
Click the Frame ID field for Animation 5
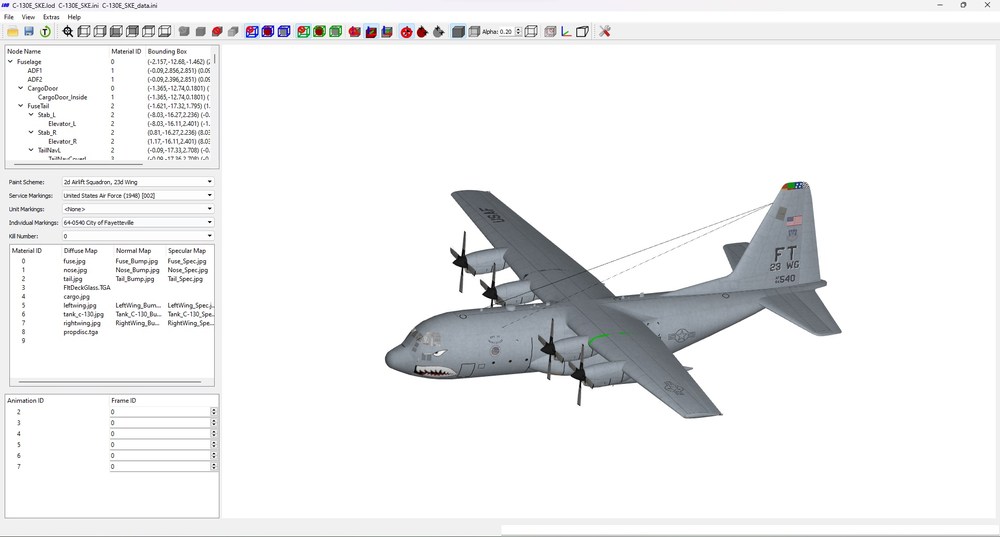161,445
